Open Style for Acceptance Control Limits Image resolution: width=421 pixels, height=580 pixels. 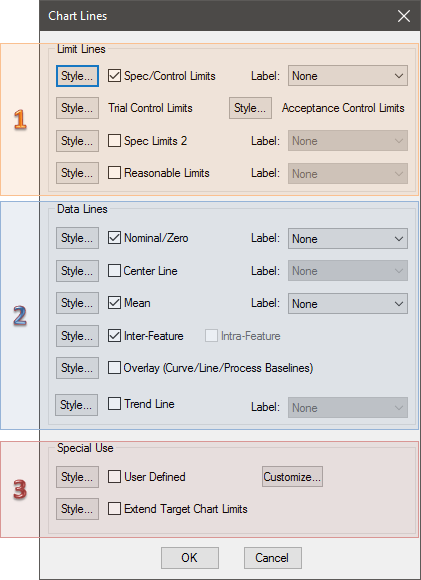point(250,108)
